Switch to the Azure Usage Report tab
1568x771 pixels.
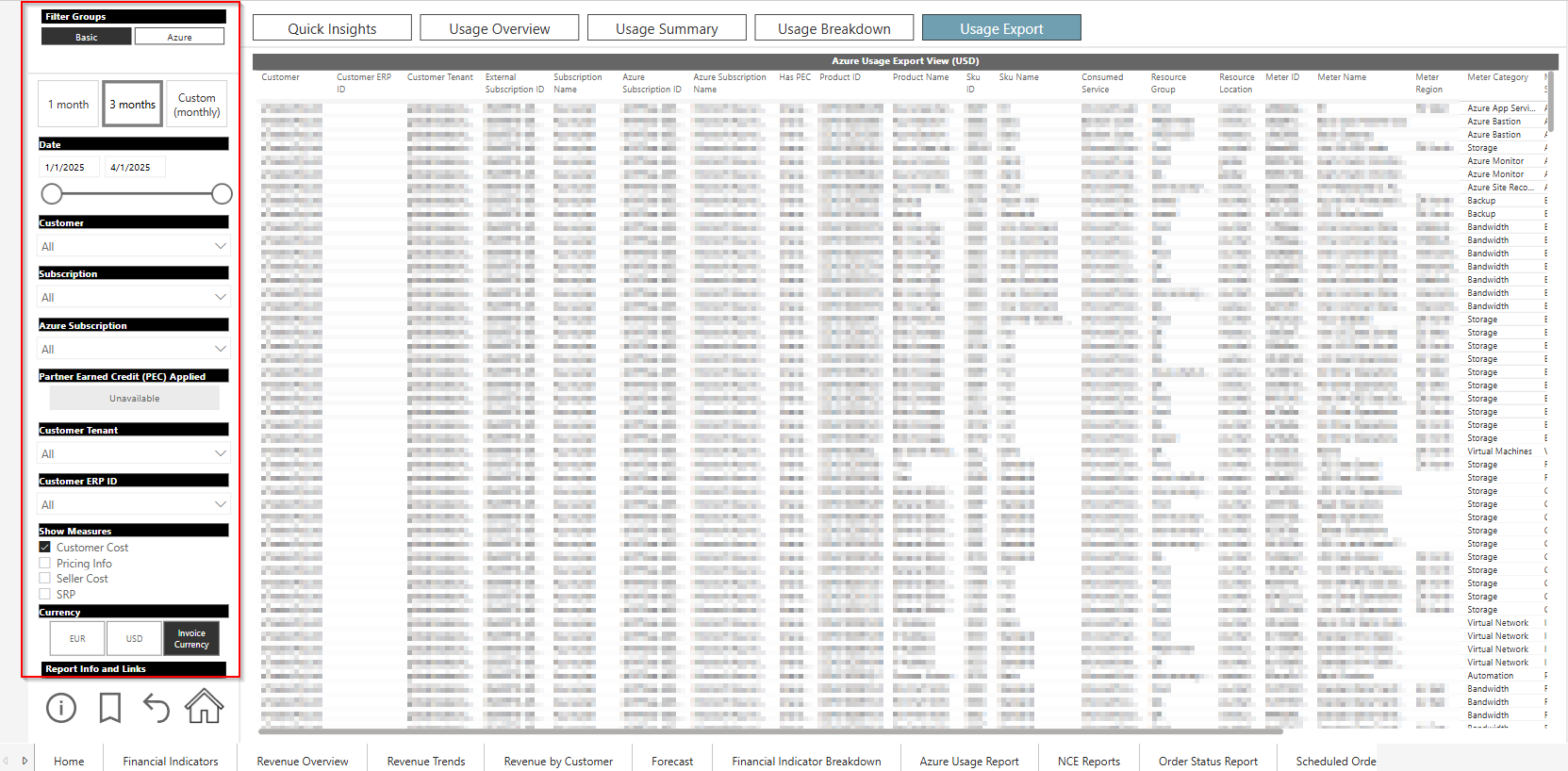[969, 761]
